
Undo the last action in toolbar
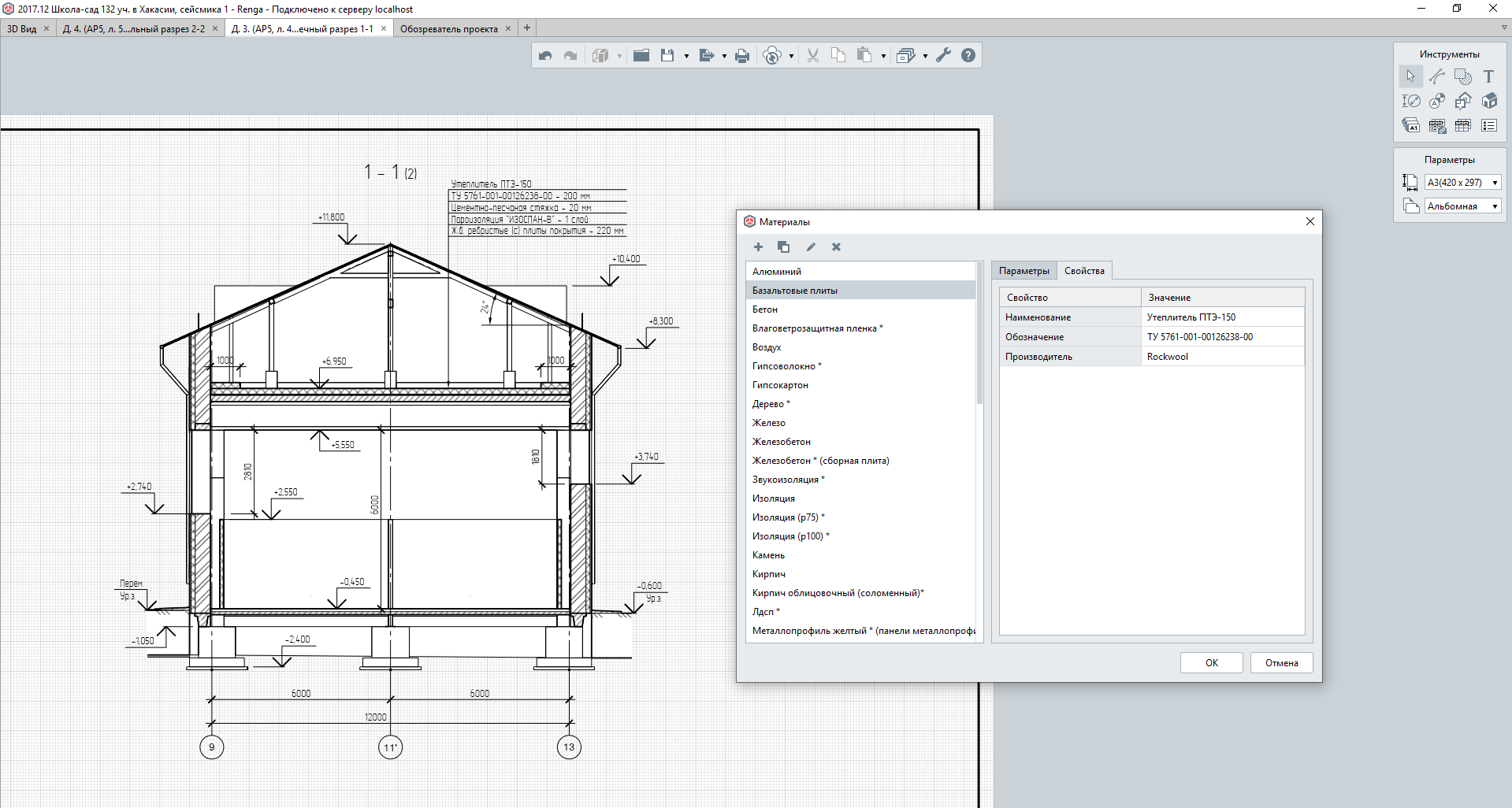[x=545, y=56]
